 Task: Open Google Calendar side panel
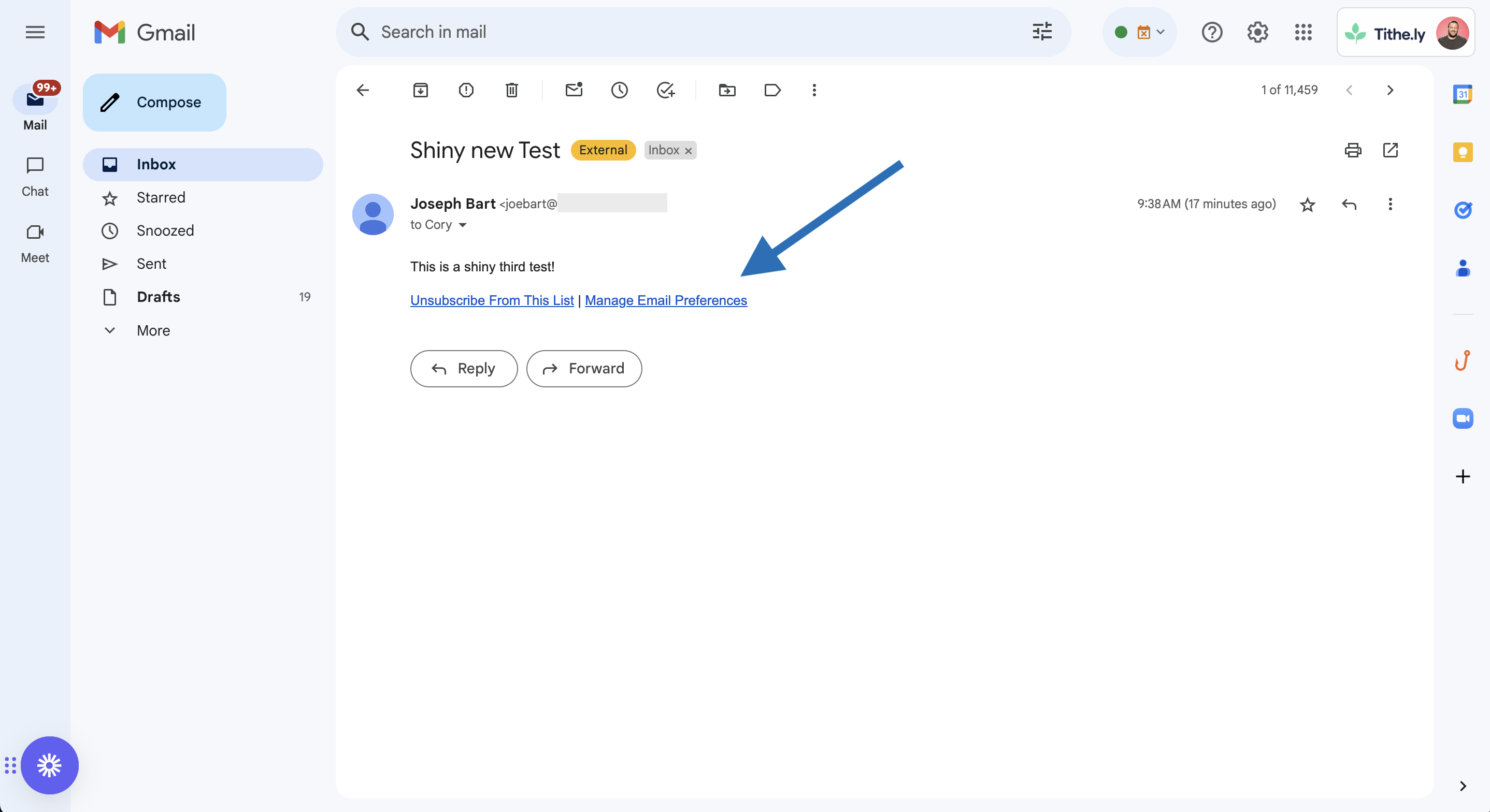coord(1463,94)
